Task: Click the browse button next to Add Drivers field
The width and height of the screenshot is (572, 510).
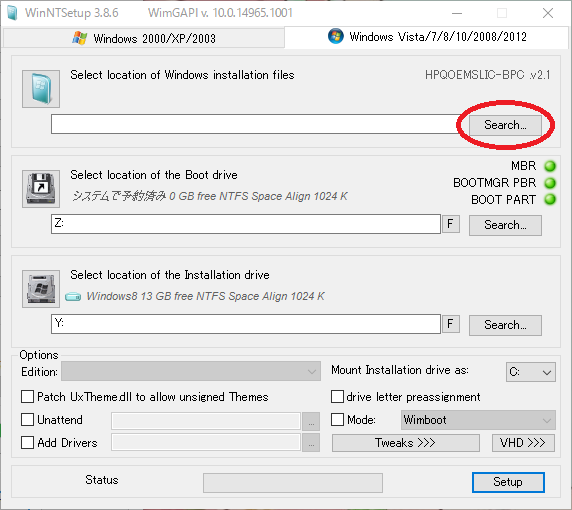Action: click(x=311, y=443)
